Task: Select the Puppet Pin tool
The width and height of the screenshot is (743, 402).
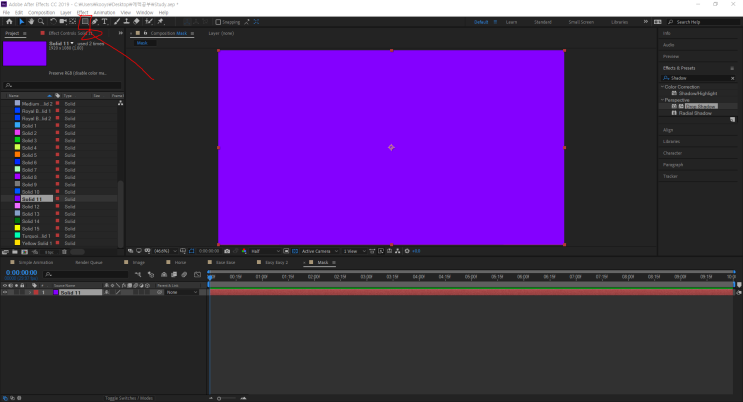Action: (x=161, y=22)
